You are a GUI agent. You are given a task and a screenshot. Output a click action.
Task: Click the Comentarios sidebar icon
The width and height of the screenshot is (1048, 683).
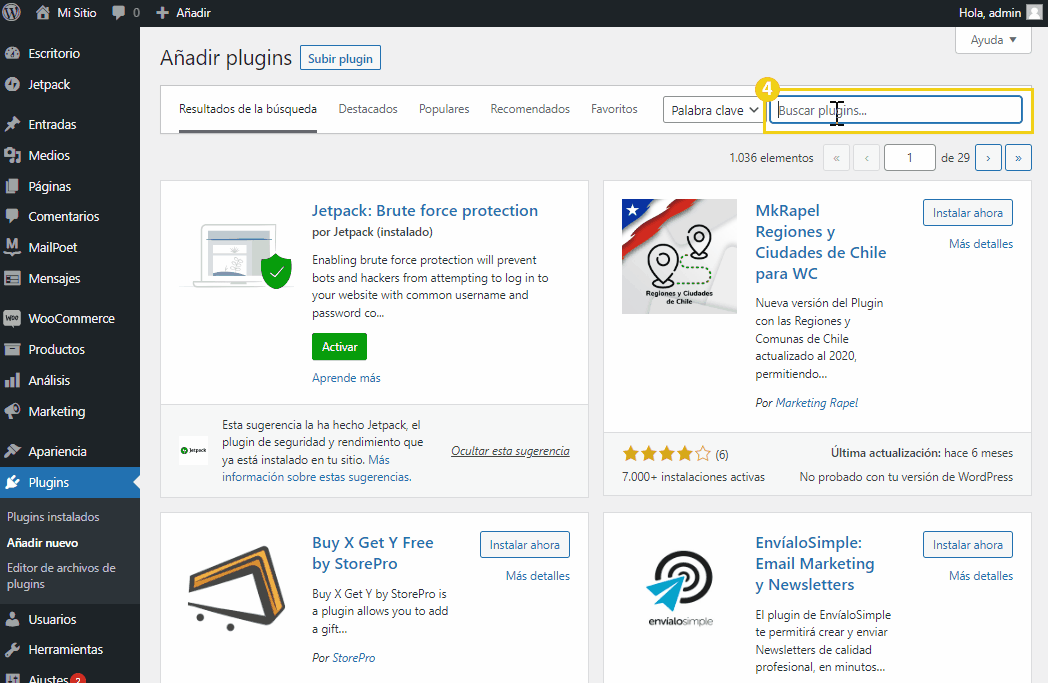point(12,216)
